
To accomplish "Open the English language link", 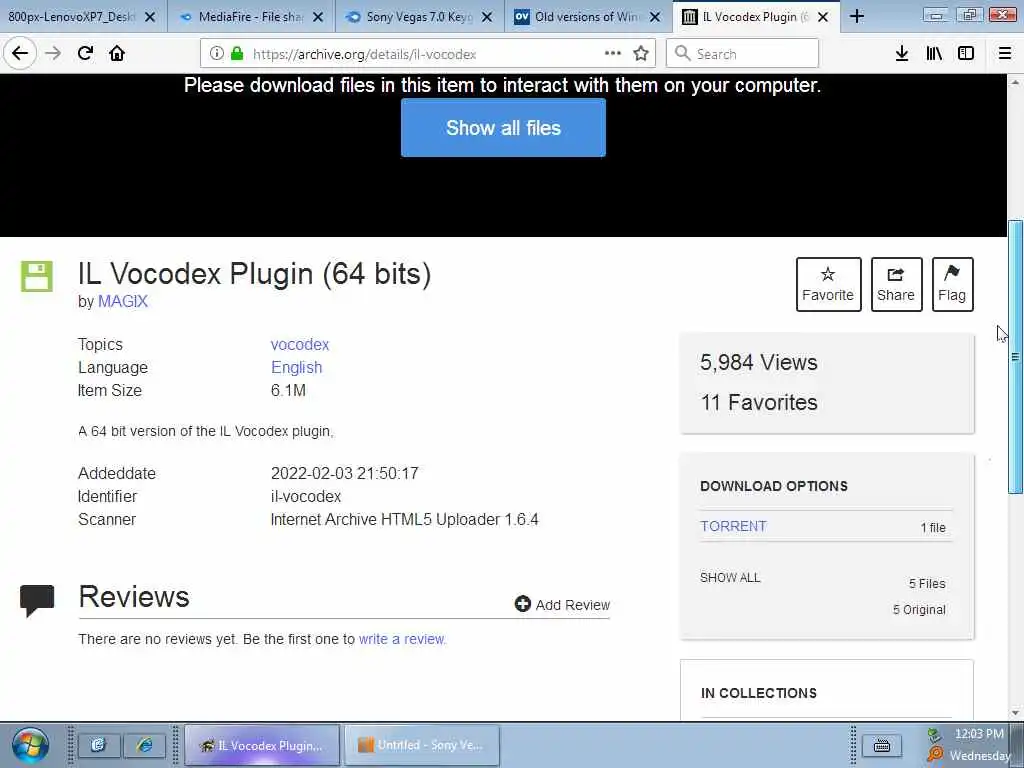I will [x=296, y=367].
